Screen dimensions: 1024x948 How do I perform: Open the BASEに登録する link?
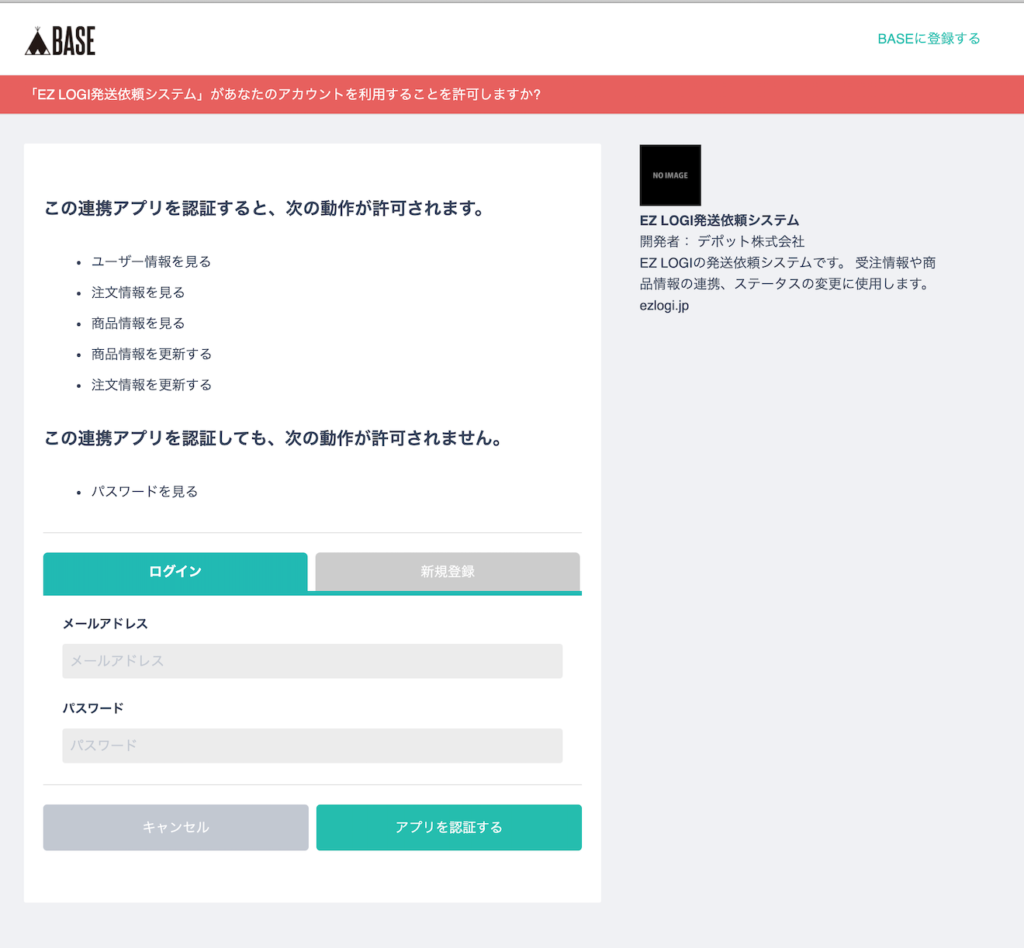pos(928,39)
